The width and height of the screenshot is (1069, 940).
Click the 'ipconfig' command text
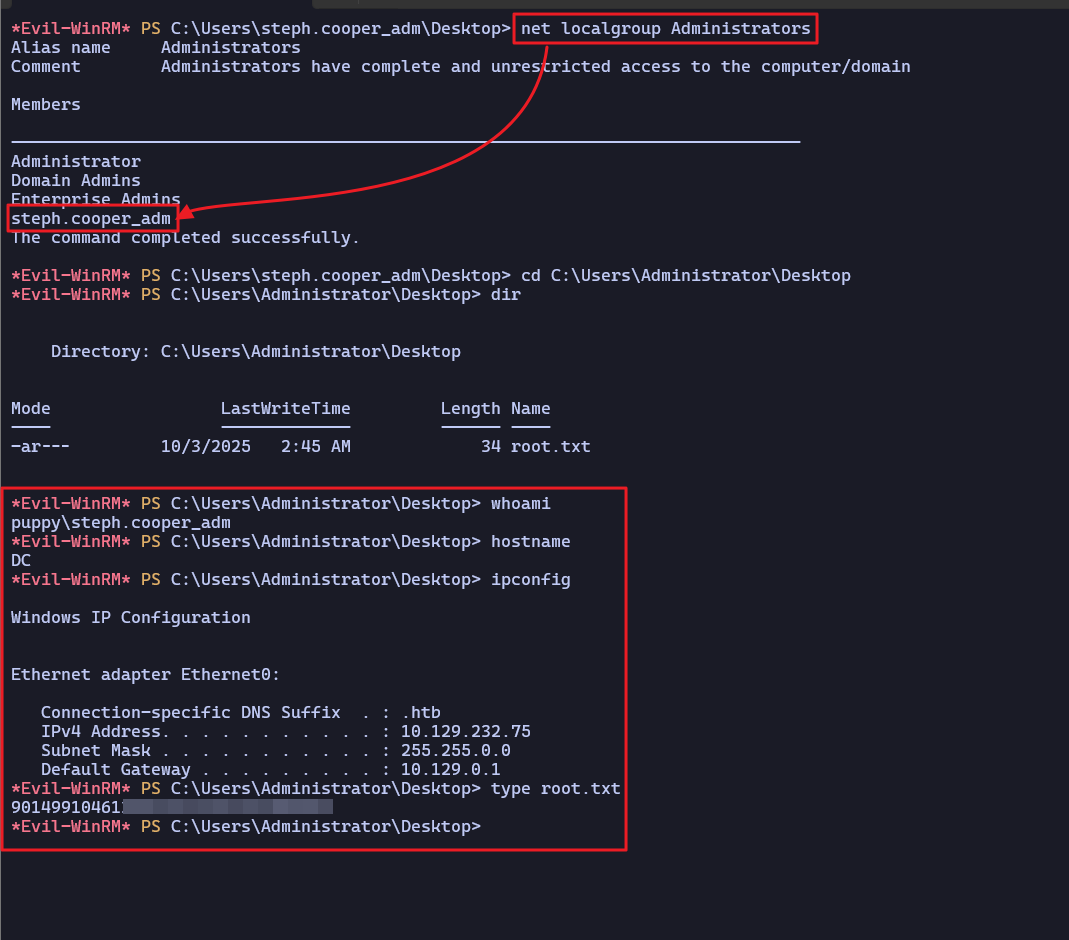coord(530,579)
